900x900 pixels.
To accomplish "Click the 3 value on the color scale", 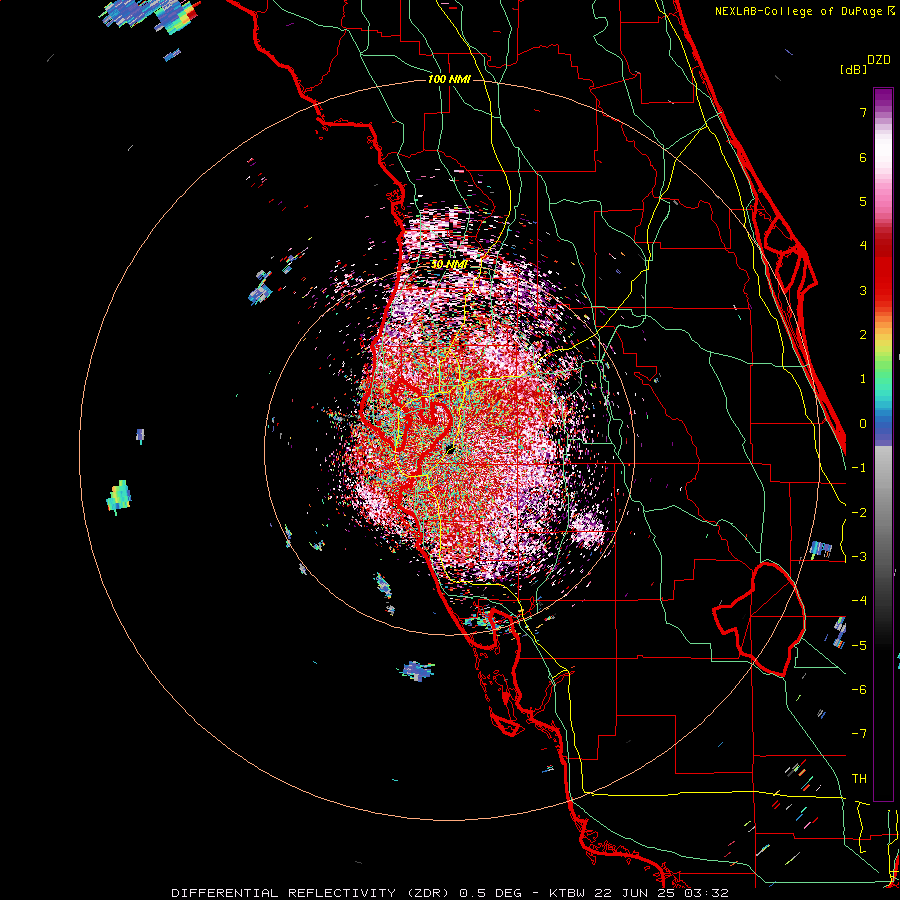I will click(x=863, y=290).
